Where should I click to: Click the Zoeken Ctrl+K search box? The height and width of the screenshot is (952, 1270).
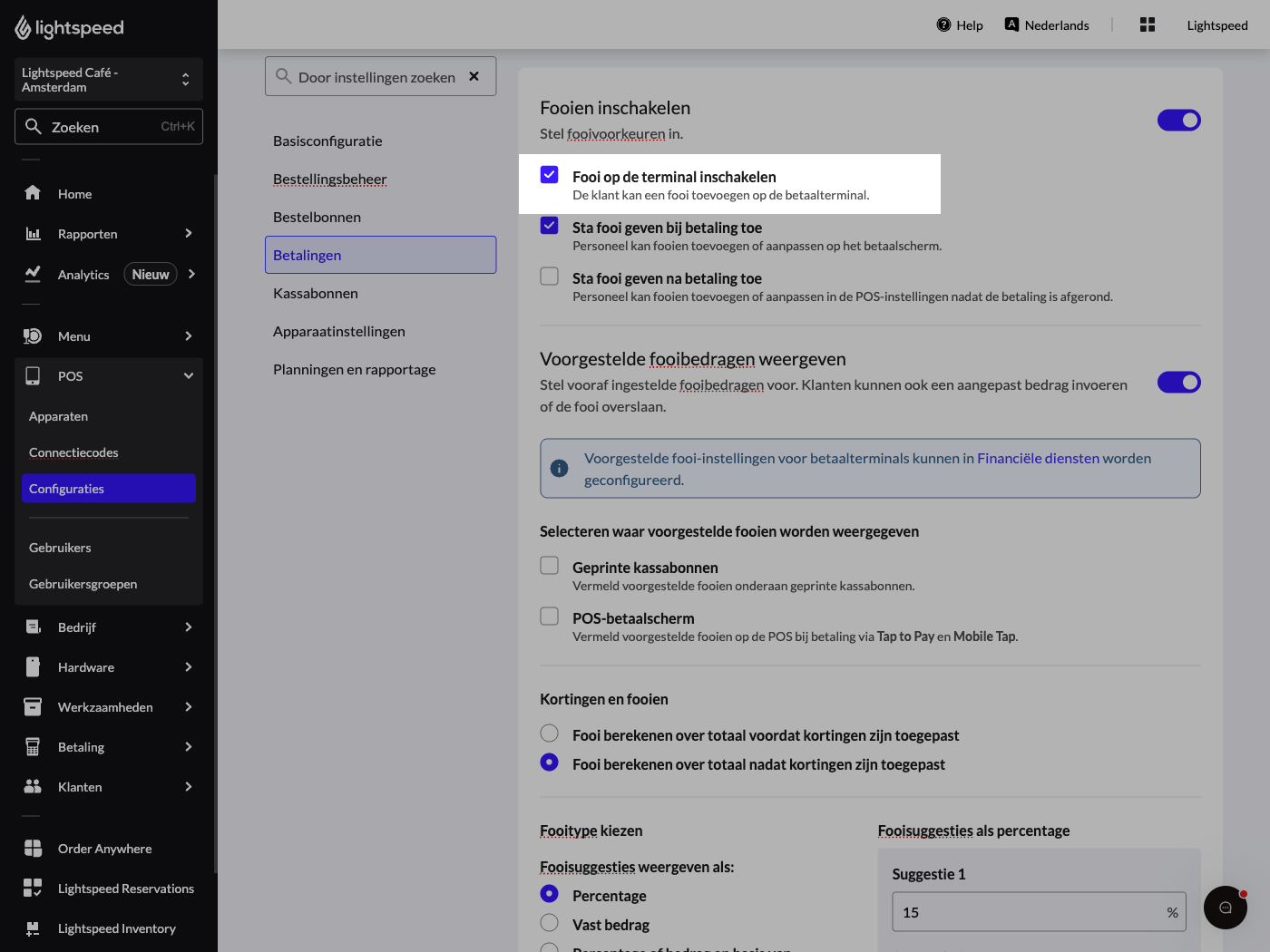click(x=109, y=126)
